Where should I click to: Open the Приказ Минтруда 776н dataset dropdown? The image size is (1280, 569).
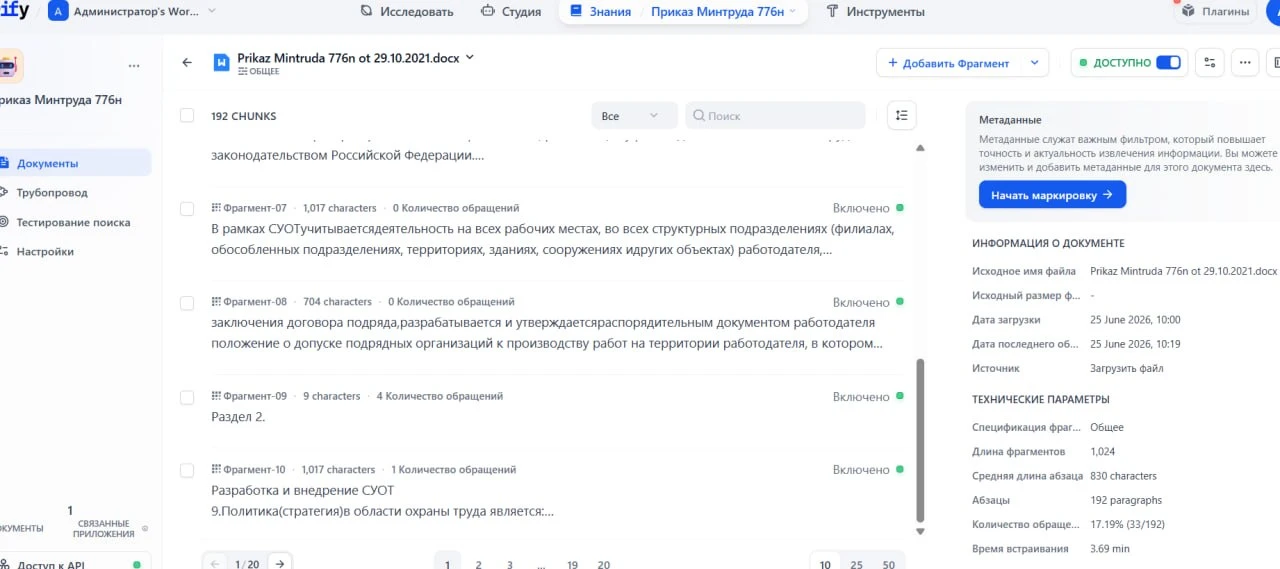(724, 12)
